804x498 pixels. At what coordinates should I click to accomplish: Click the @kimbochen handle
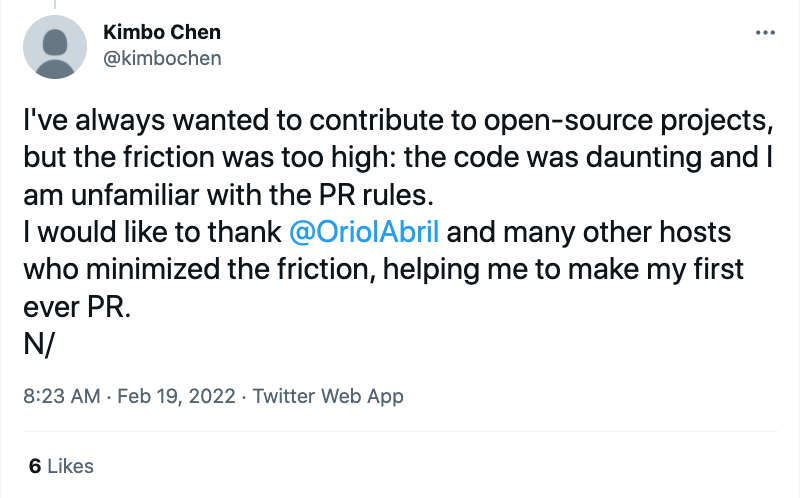click(162, 58)
